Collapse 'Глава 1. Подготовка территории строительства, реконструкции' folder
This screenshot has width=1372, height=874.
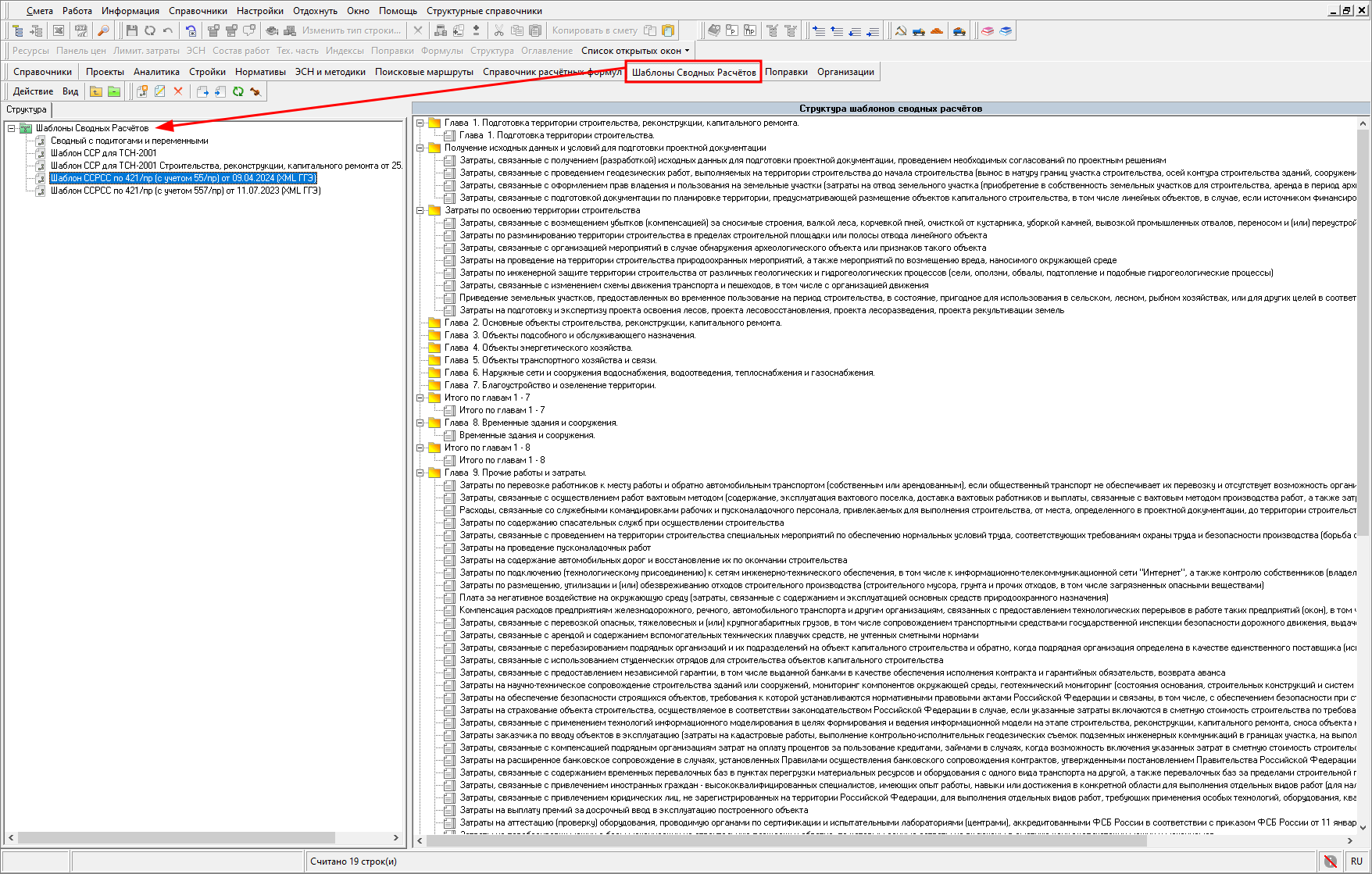[x=420, y=123]
